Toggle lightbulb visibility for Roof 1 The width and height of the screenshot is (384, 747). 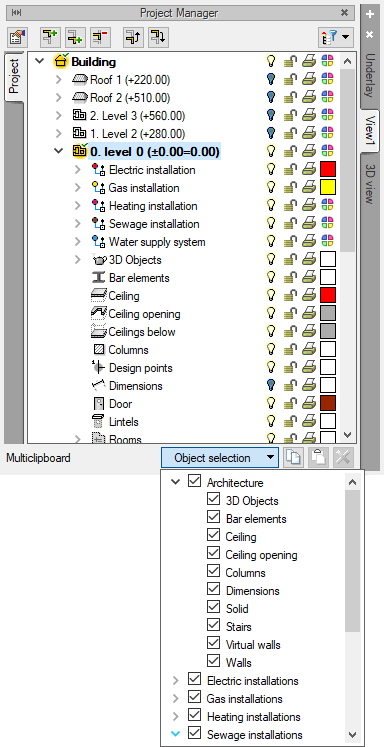[271, 80]
